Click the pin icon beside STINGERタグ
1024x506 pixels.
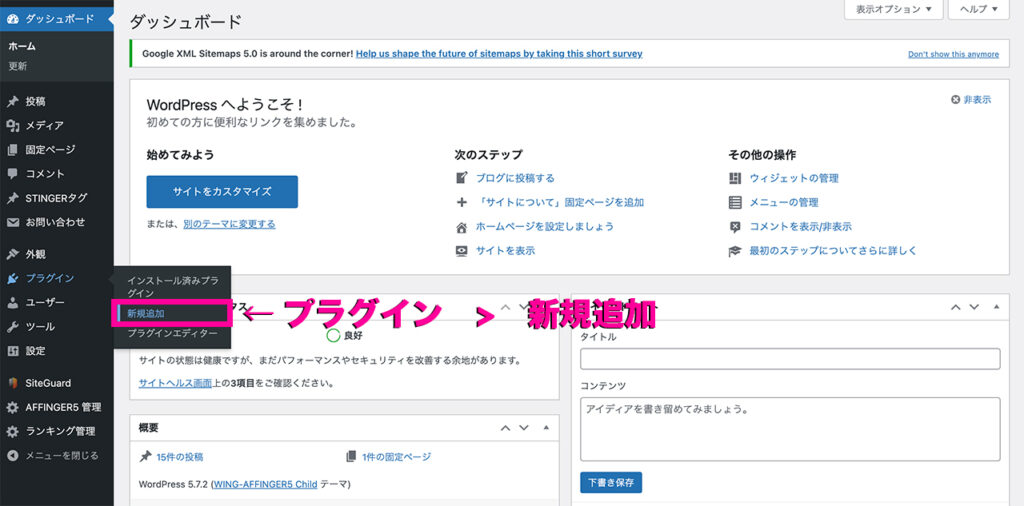[12, 198]
